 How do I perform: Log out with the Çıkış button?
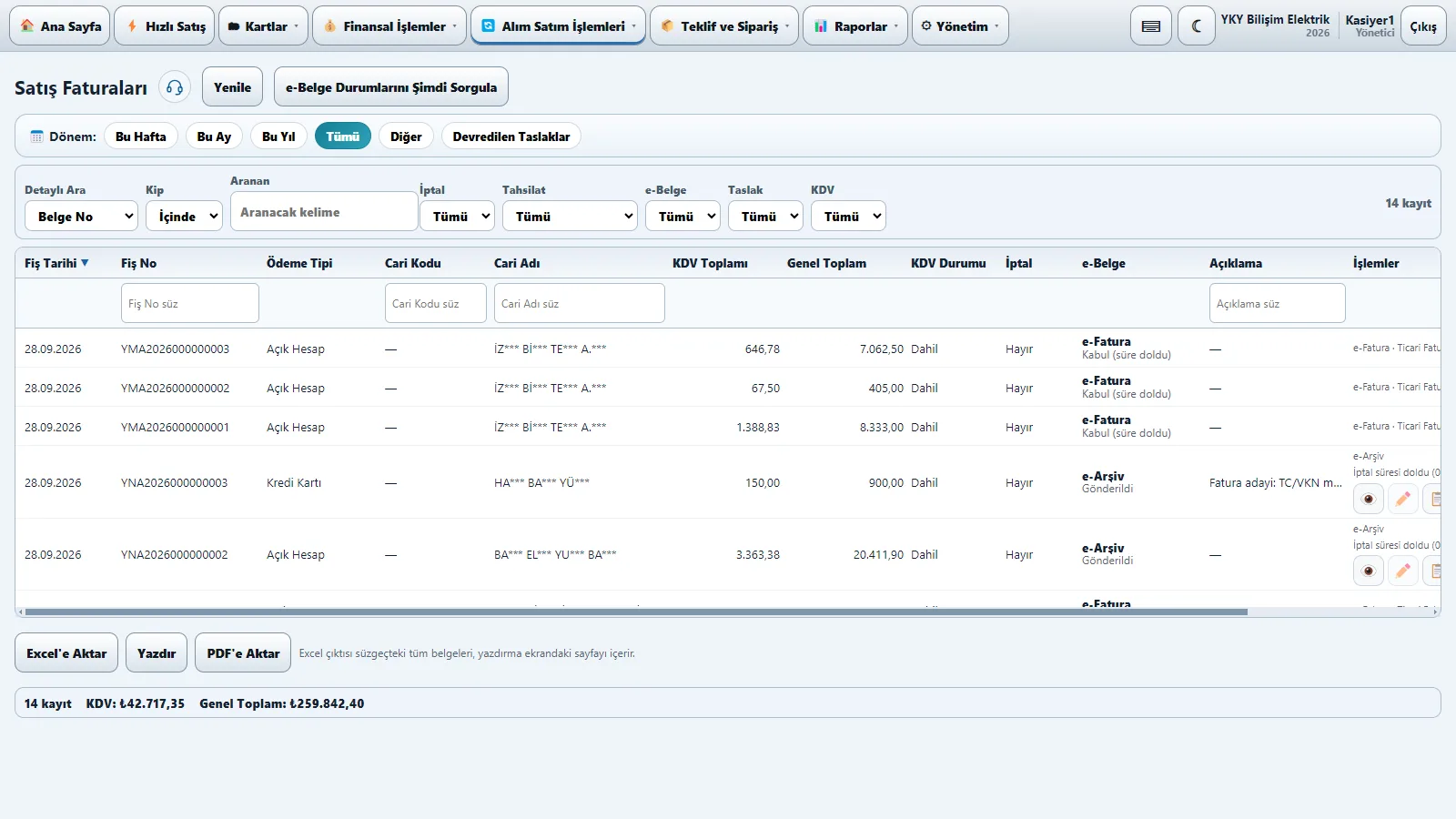coord(1423,26)
